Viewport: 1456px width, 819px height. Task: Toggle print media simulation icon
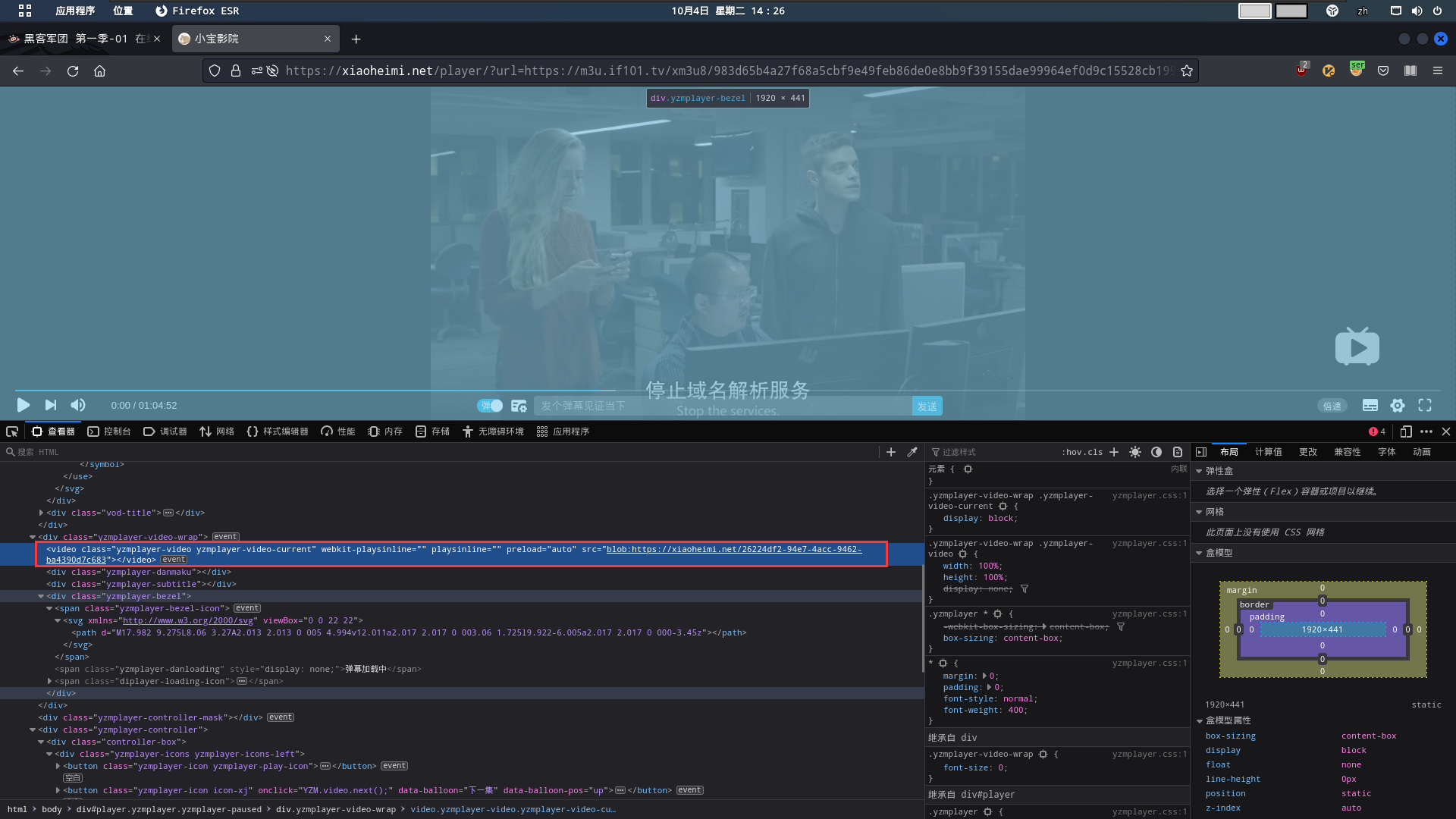click(x=1178, y=452)
